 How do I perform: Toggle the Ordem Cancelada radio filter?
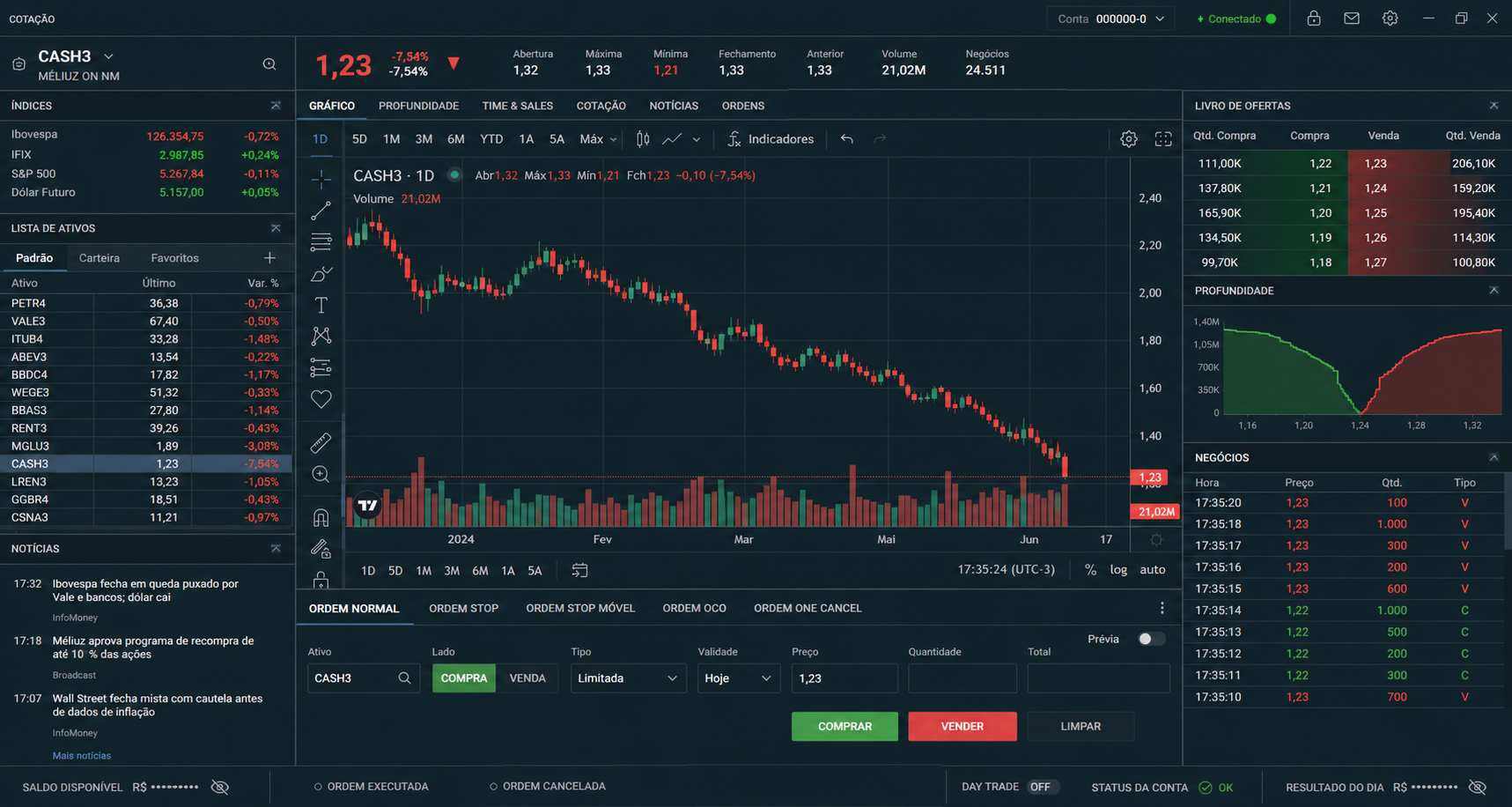(x=493, y=787)
